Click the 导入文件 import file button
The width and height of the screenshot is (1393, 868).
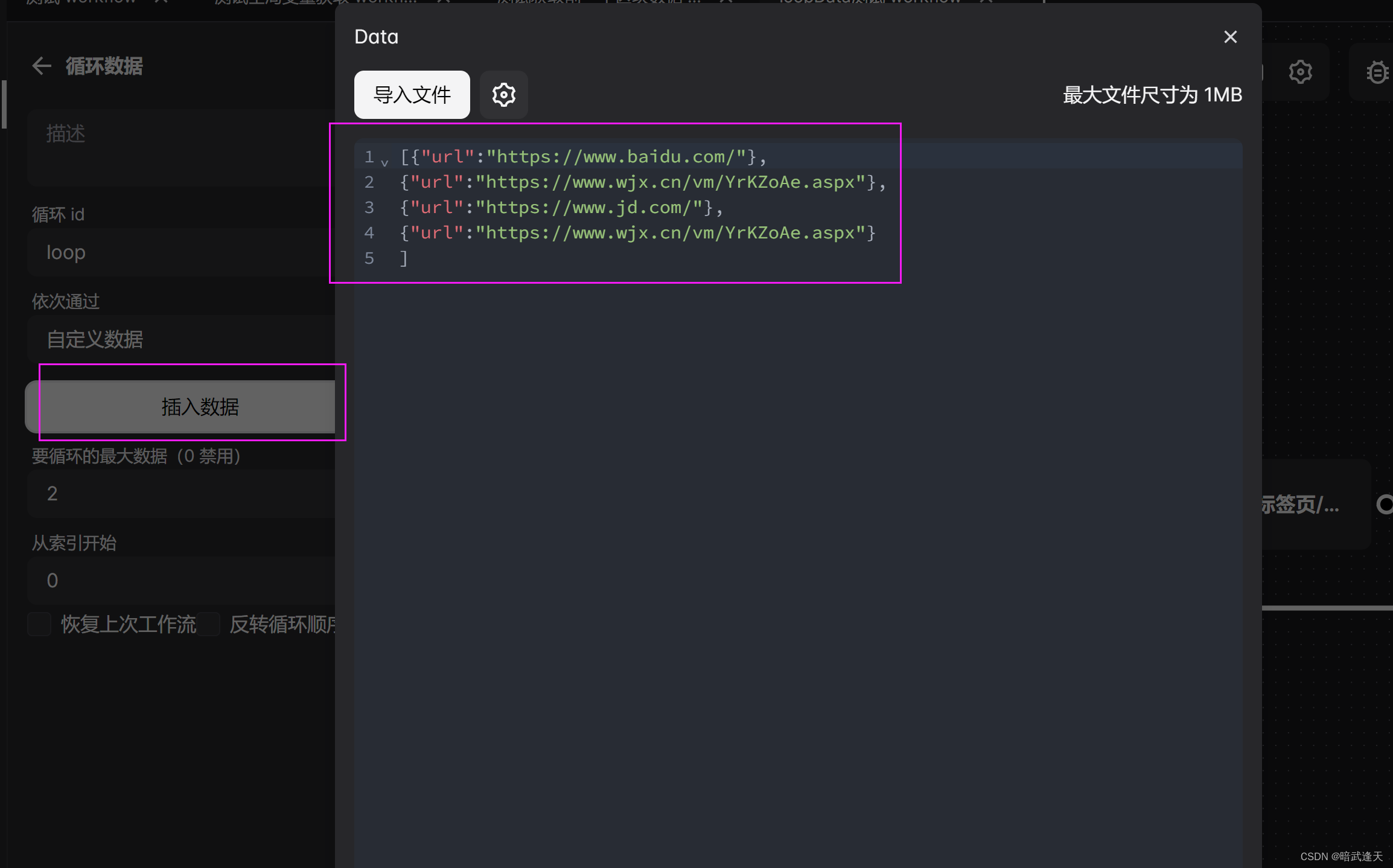(412, 95)
